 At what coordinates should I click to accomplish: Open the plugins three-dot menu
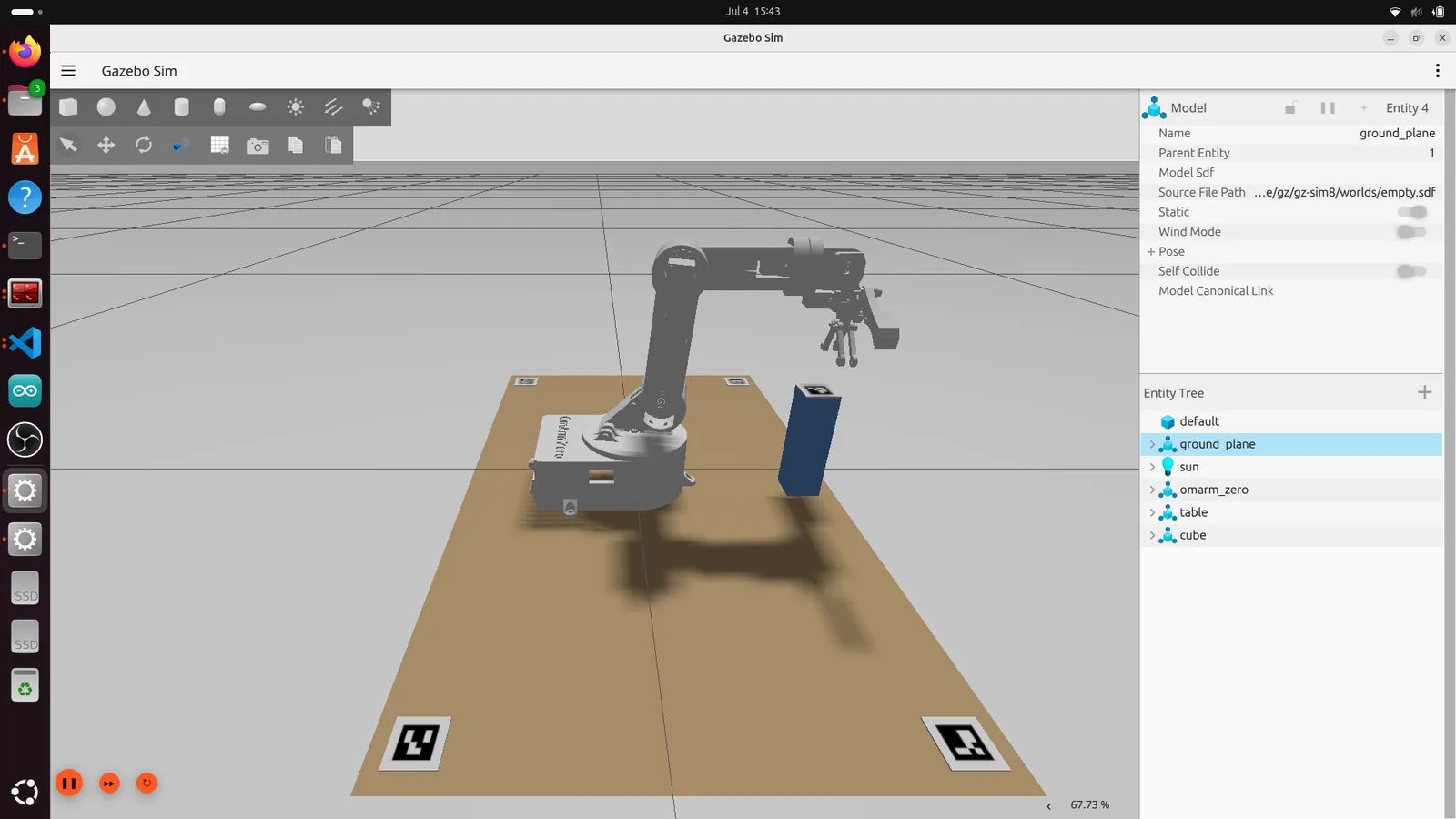click(x=1437, y=71)
